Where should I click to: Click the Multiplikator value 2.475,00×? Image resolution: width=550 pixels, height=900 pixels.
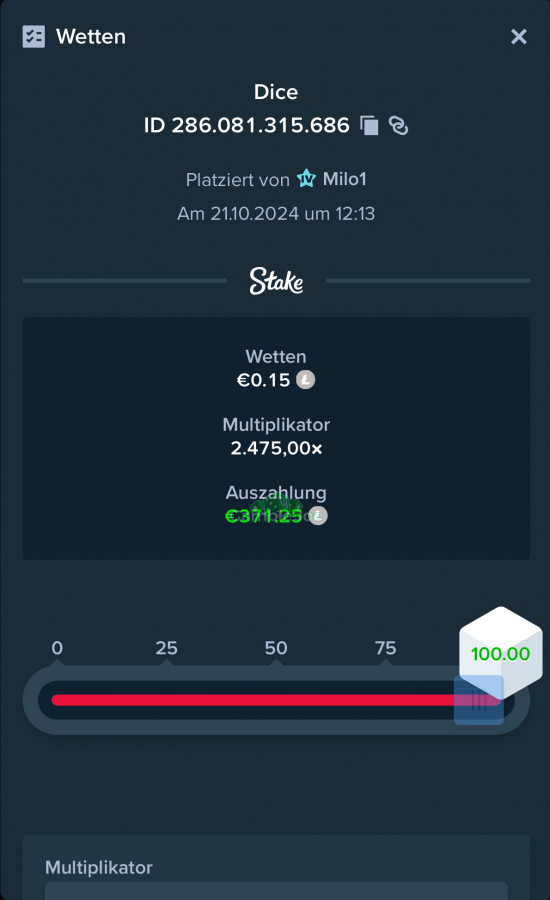(x=276, y=448)
